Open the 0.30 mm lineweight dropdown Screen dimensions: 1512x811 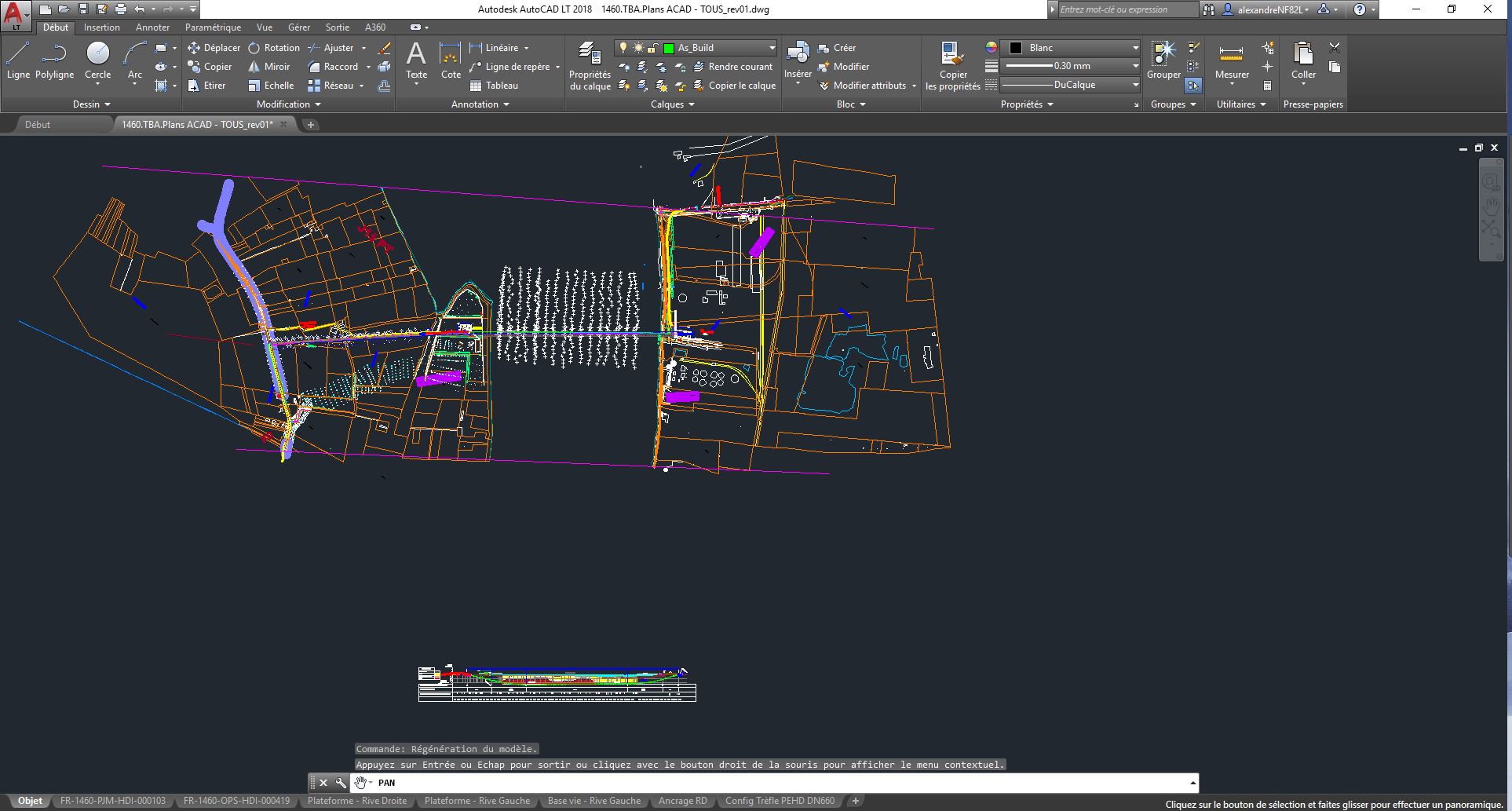point(1135,66)
